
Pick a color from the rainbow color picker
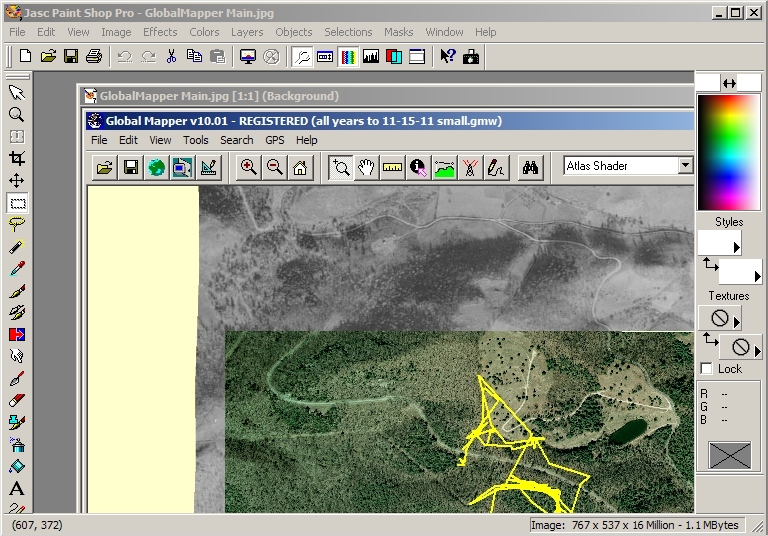pyautogui.click(x=729, y=152)
